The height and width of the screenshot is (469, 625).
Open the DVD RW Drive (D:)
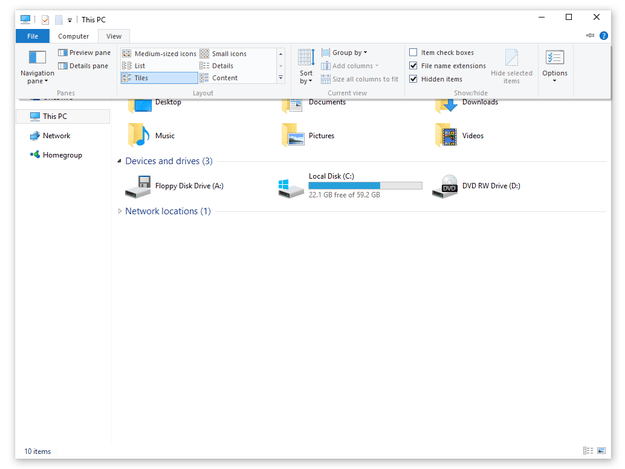pyautogui.click(x=445, y=186)
